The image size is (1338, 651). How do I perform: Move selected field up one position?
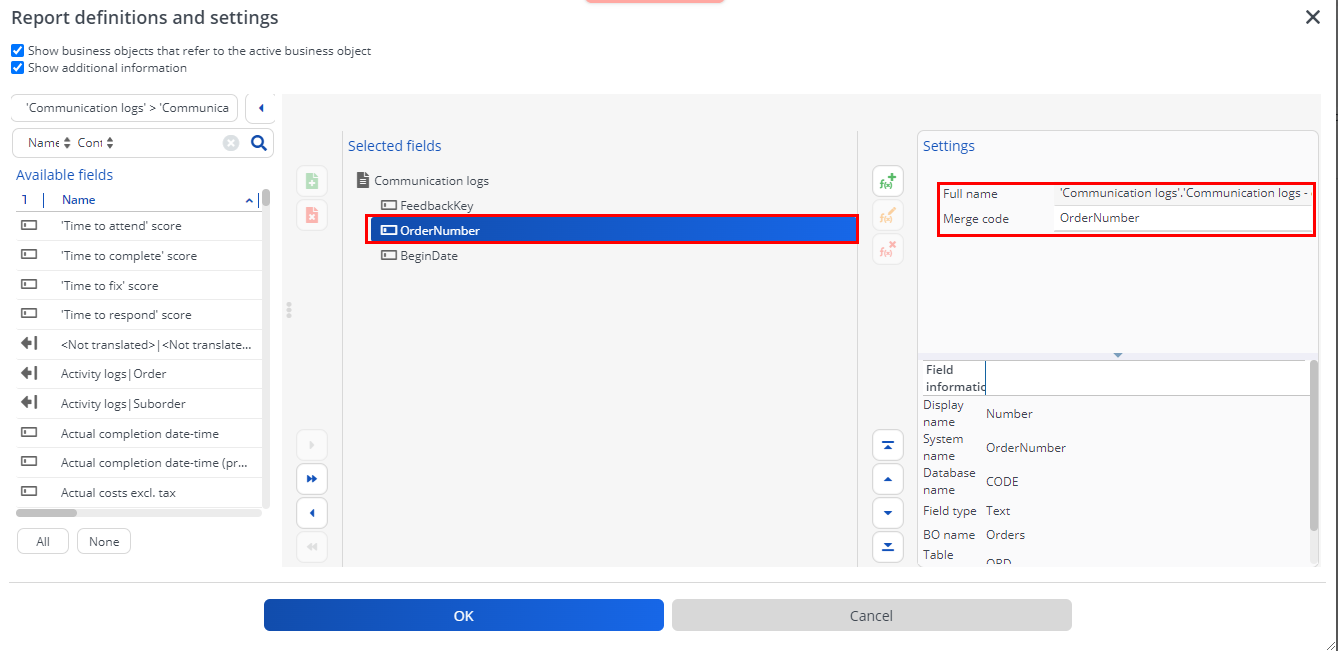click(x=887, y=479)
